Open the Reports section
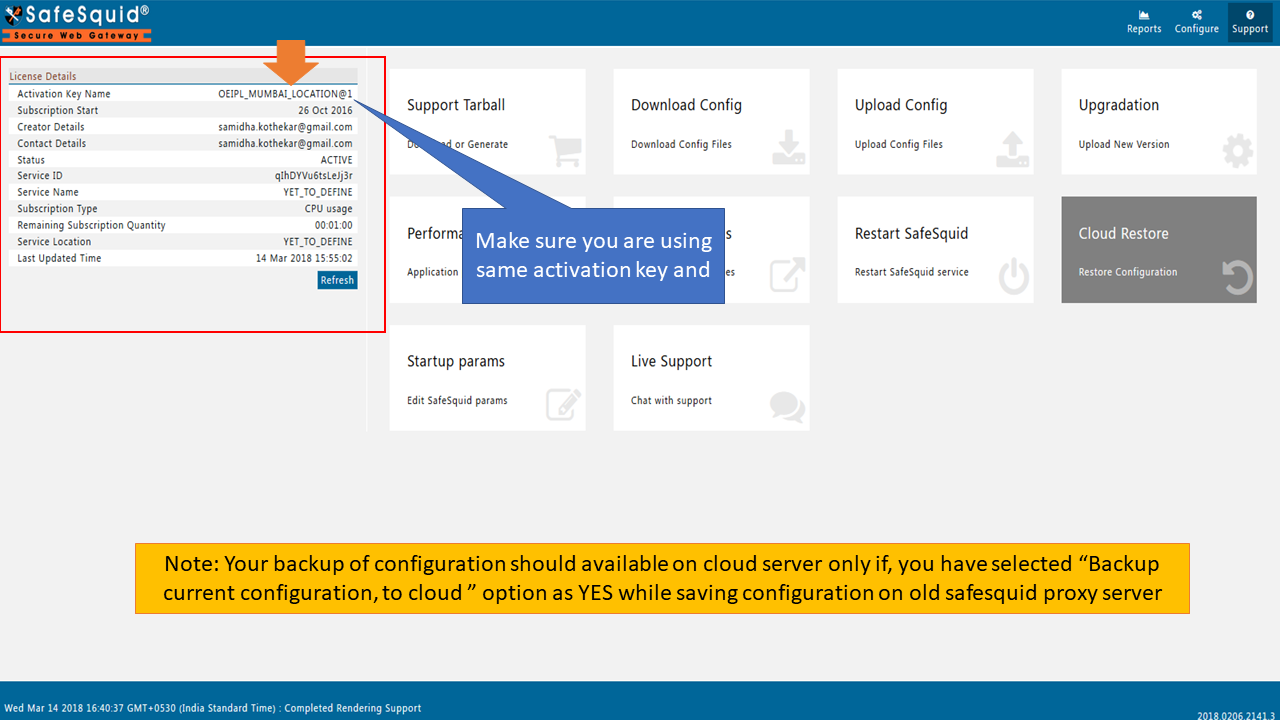1280x720 pixels. click(1144, 22)
